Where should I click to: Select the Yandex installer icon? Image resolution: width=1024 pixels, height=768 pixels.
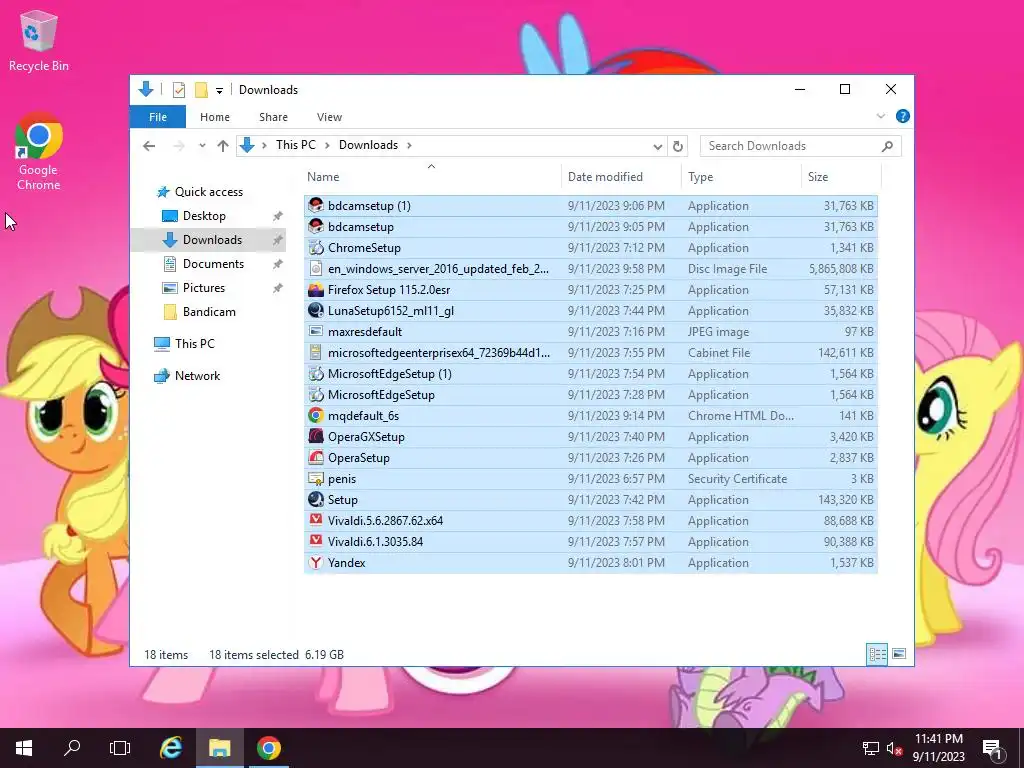point(316,562)
